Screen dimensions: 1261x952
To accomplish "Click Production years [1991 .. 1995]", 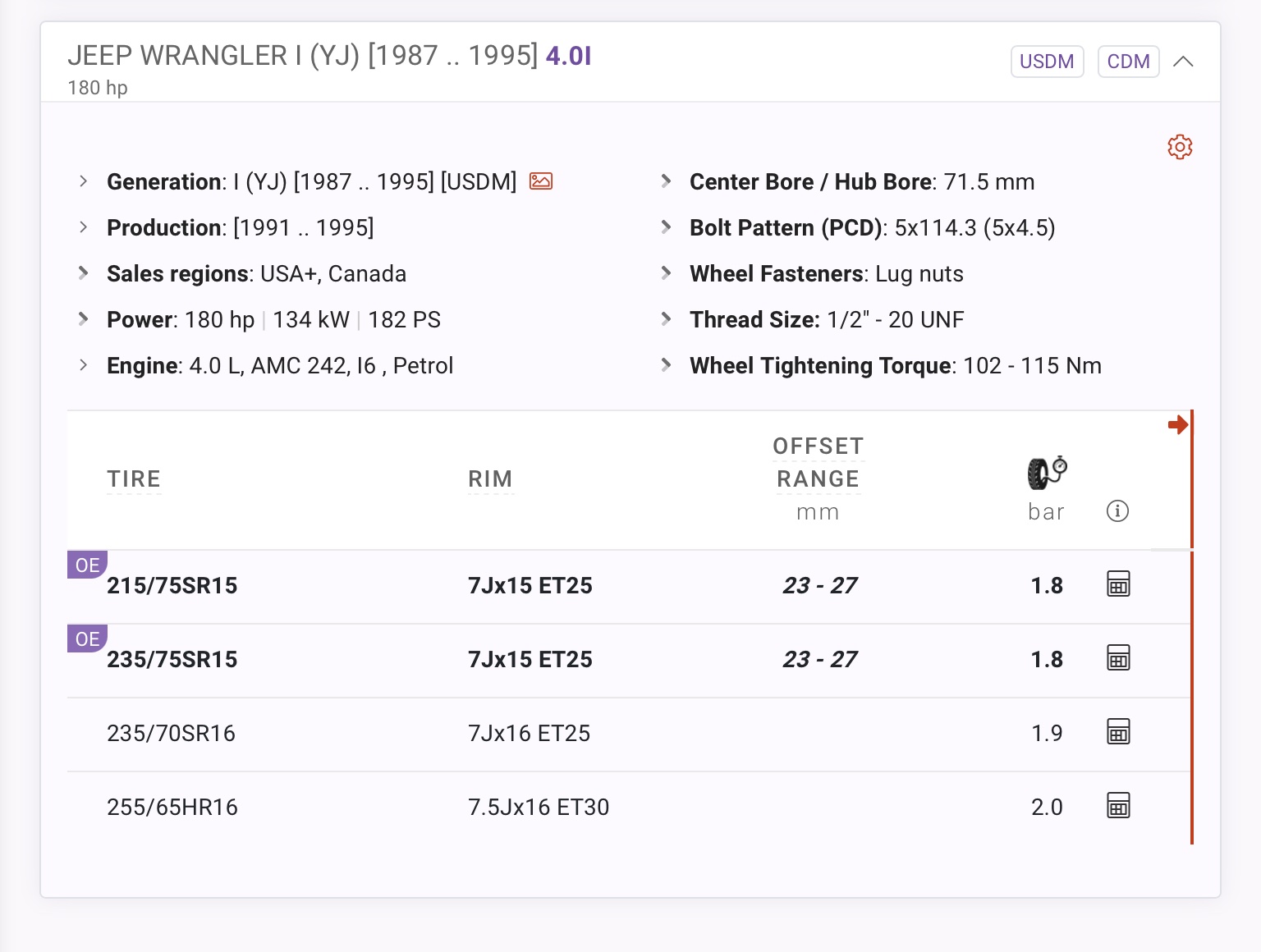I will coord(304,228).
